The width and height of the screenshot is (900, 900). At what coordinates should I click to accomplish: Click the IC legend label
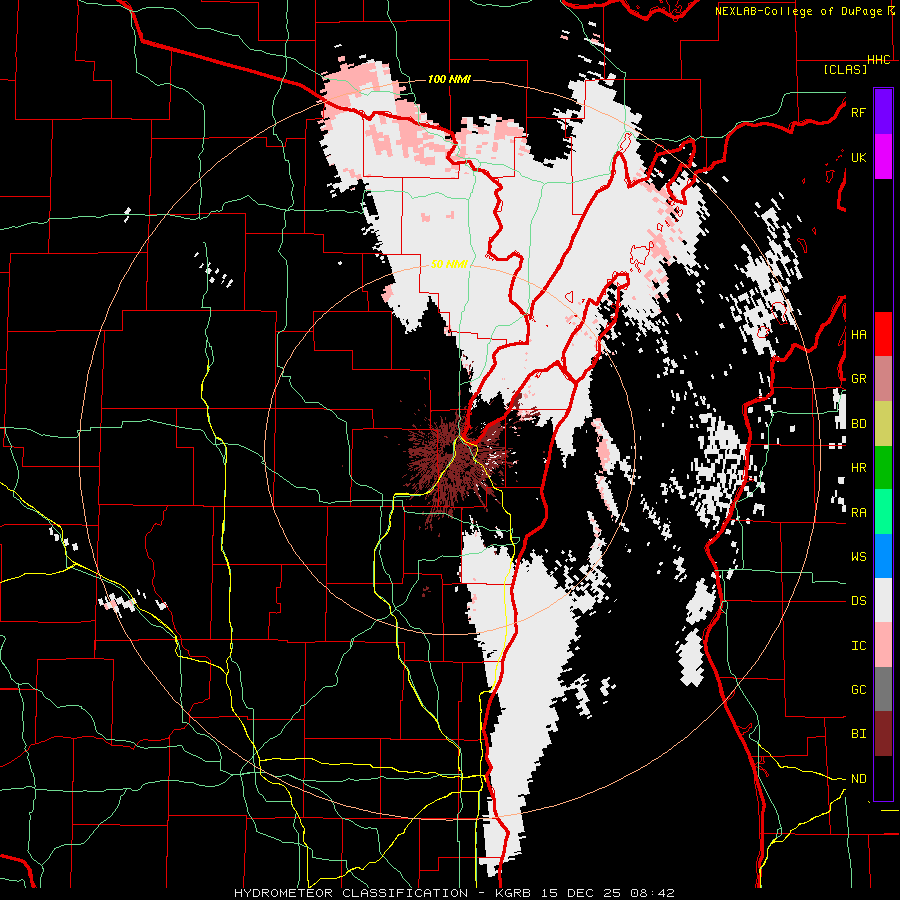pyautogui.click(x=858, y=646)
